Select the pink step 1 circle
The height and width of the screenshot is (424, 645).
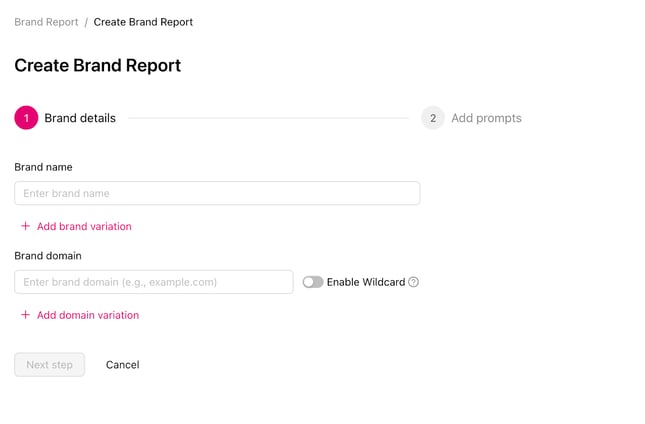(x=26, y=118)
